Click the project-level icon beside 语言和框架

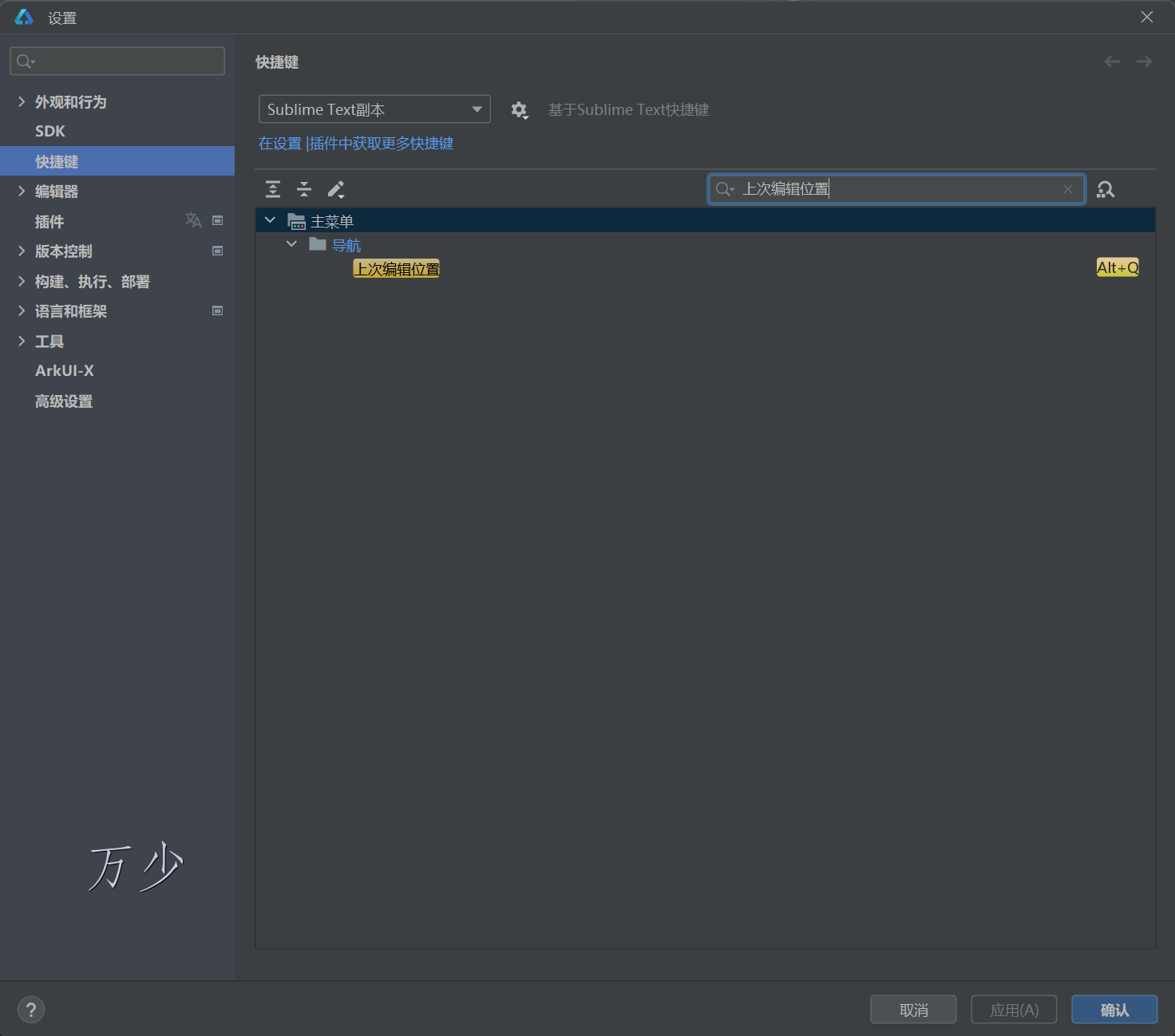pyautogui.click(x=217, y=310)
